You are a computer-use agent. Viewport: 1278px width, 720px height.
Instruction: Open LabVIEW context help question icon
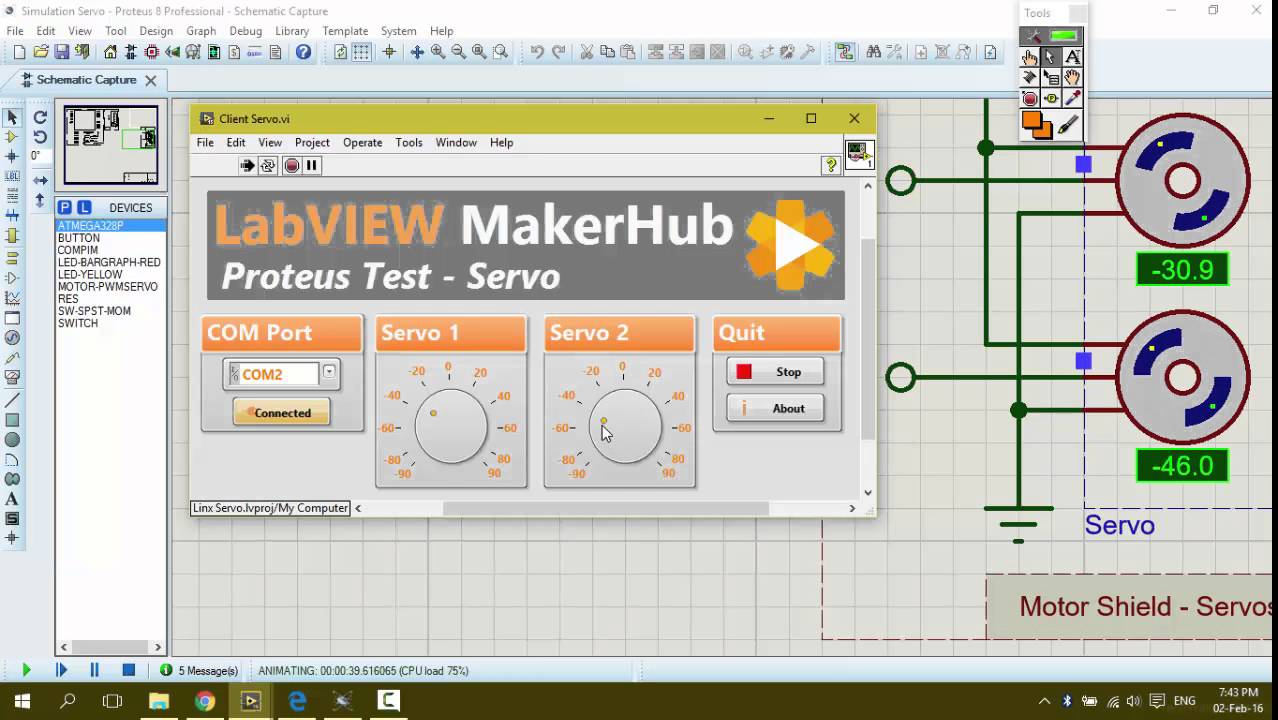[830, 166]
